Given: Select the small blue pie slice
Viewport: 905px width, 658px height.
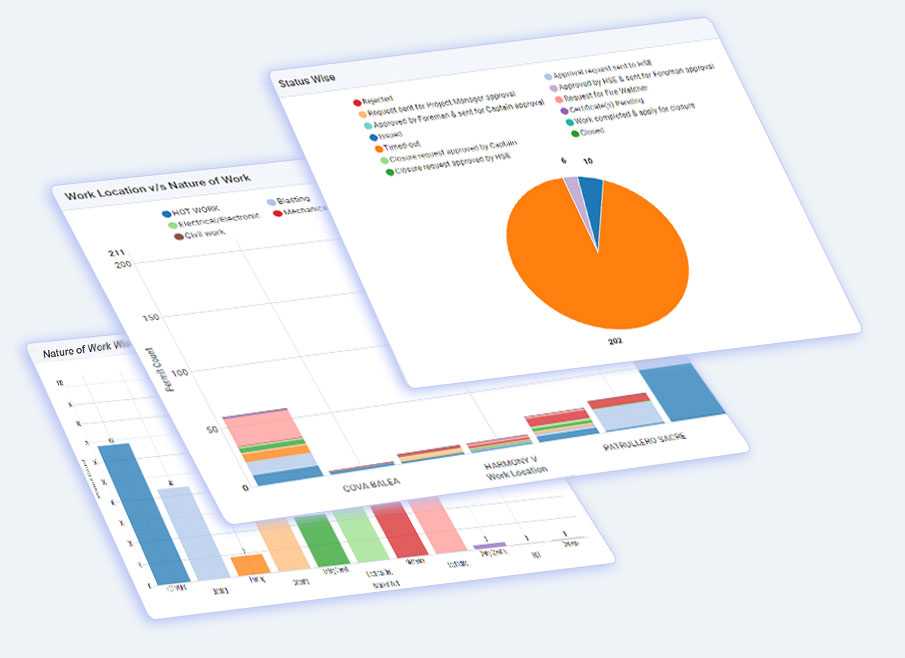Looking at the screenshot, I should point(591,190).
